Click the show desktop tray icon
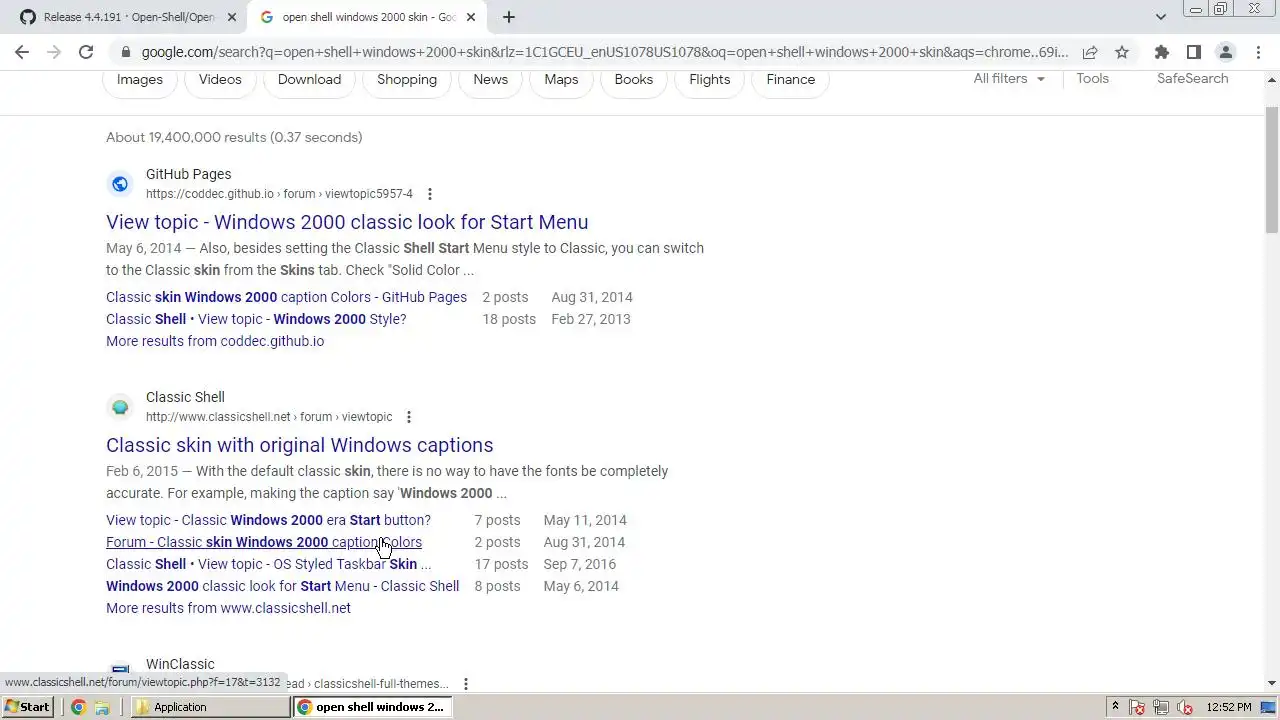This screenshot has height=720, width=1280. coord(1269,707)
